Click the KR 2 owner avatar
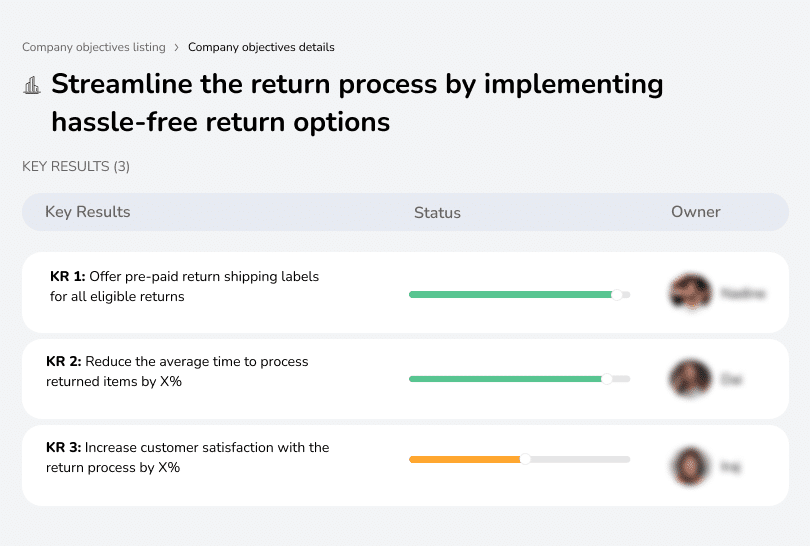The image size is (810, 546). [x=690, y=379]
